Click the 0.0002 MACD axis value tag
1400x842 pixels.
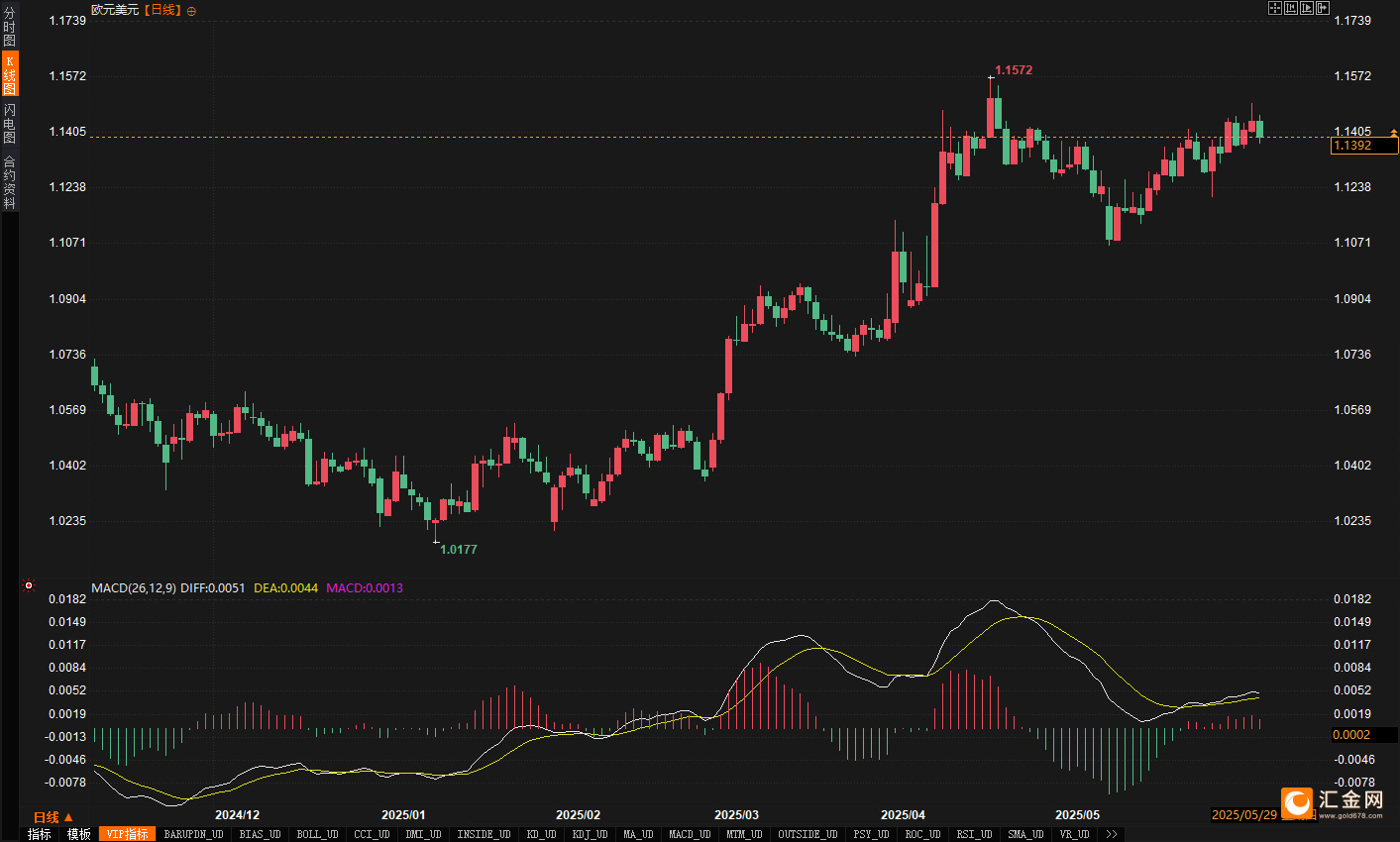pyautogui.click(x=1364, y=735)
